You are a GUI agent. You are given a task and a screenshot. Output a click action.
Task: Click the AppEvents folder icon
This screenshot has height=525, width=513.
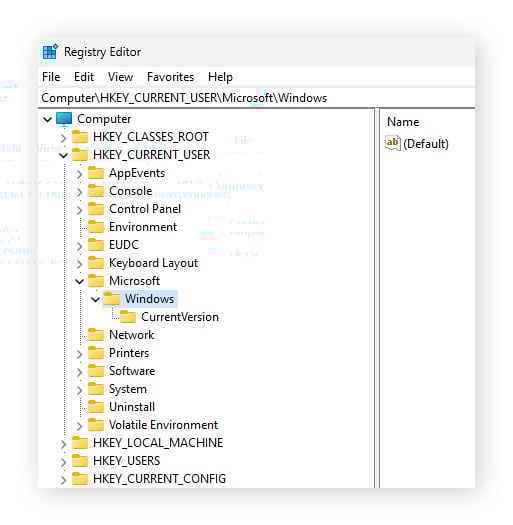point(96,173)
